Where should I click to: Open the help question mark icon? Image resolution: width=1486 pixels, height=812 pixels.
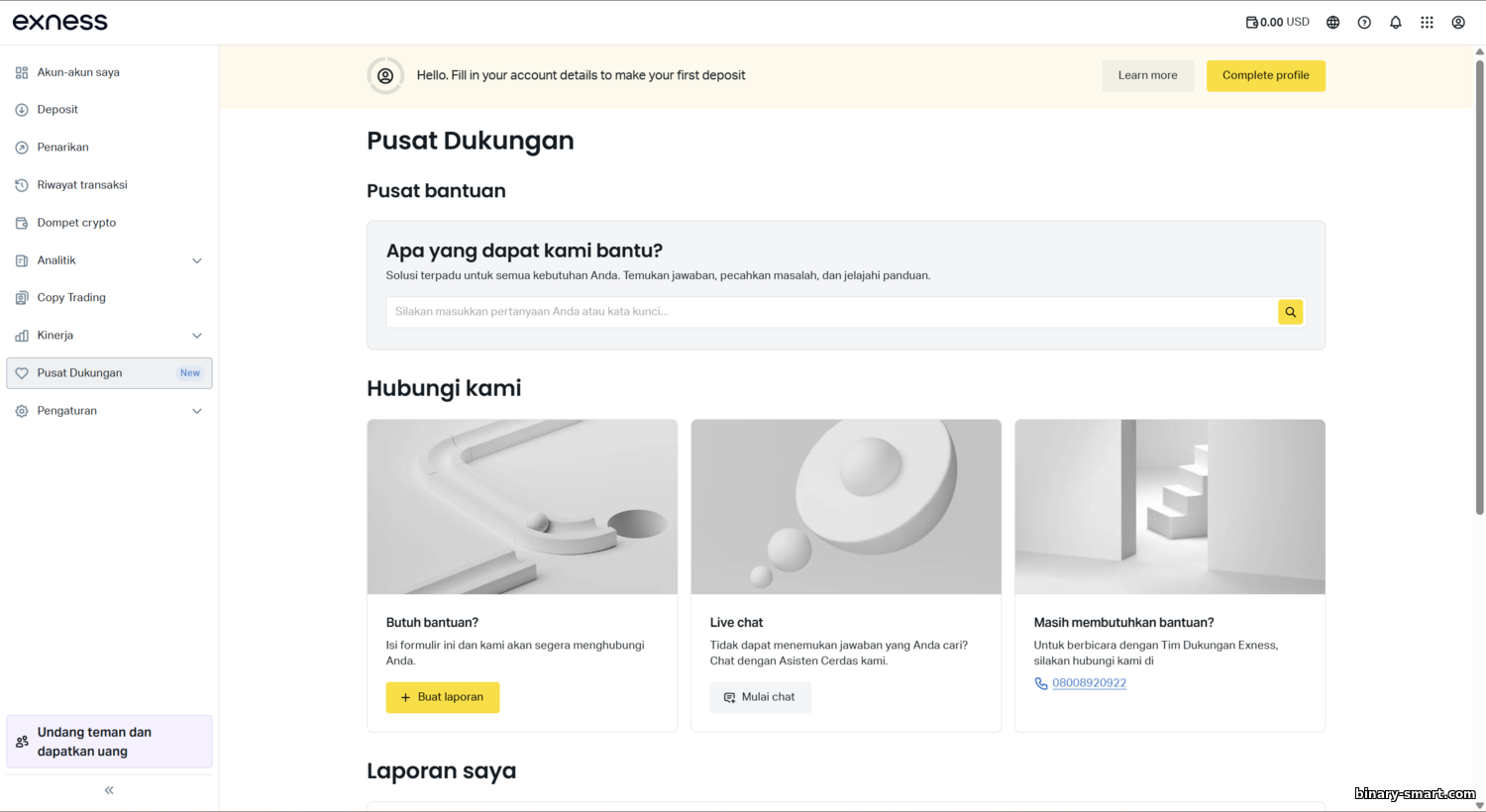pos(1364,23)
